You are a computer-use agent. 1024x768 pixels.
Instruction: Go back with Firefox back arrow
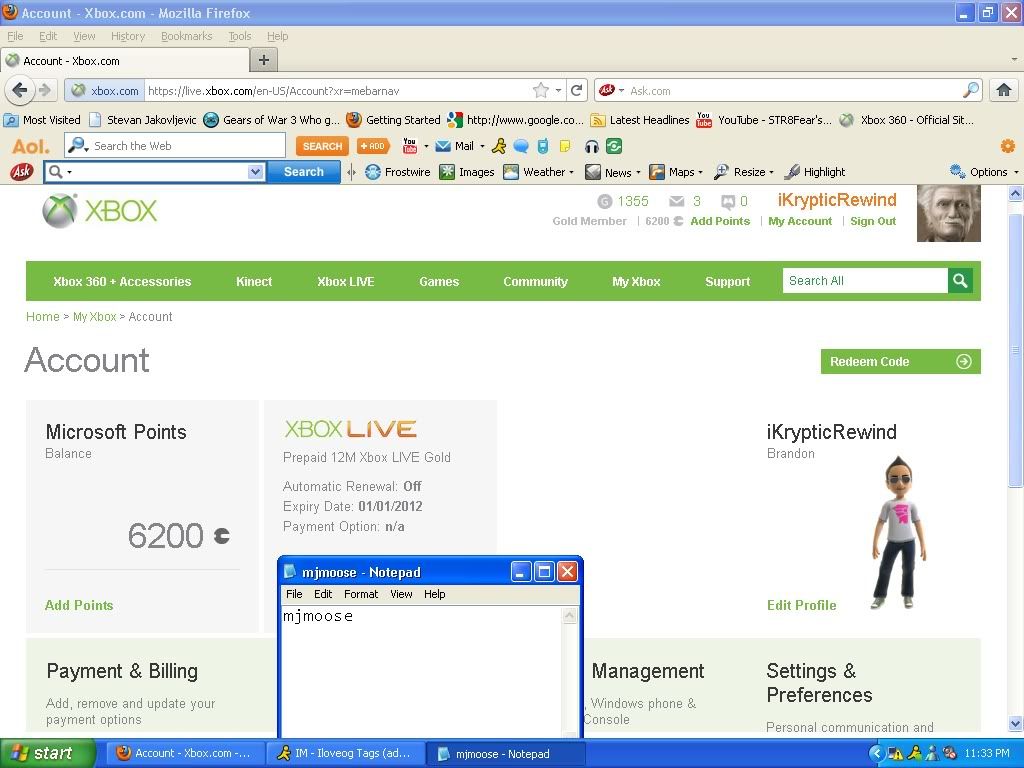(20, 90)
